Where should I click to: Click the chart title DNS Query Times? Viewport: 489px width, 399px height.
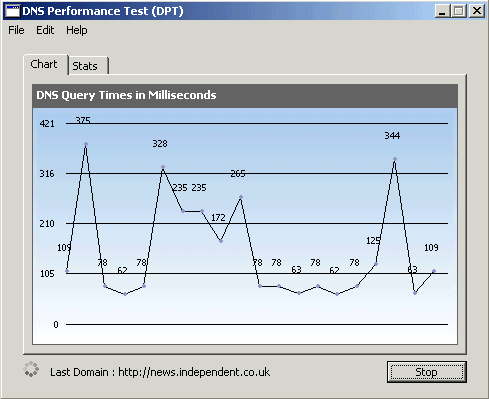pyautogui.click(x=126, y=95)
